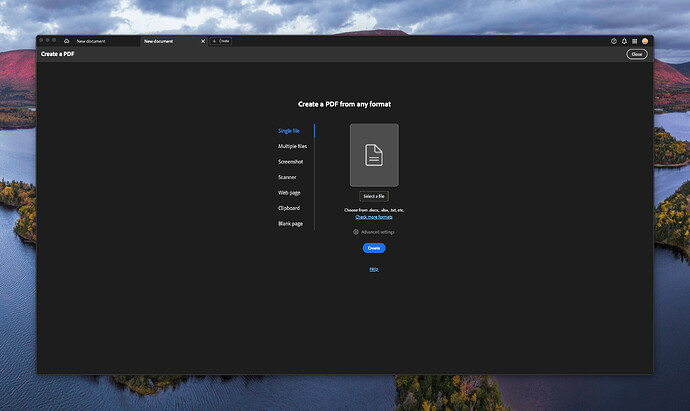Open the Help link below Create
Image resolution: width=690 pixels, height=411 pixels.
point(374,269)
